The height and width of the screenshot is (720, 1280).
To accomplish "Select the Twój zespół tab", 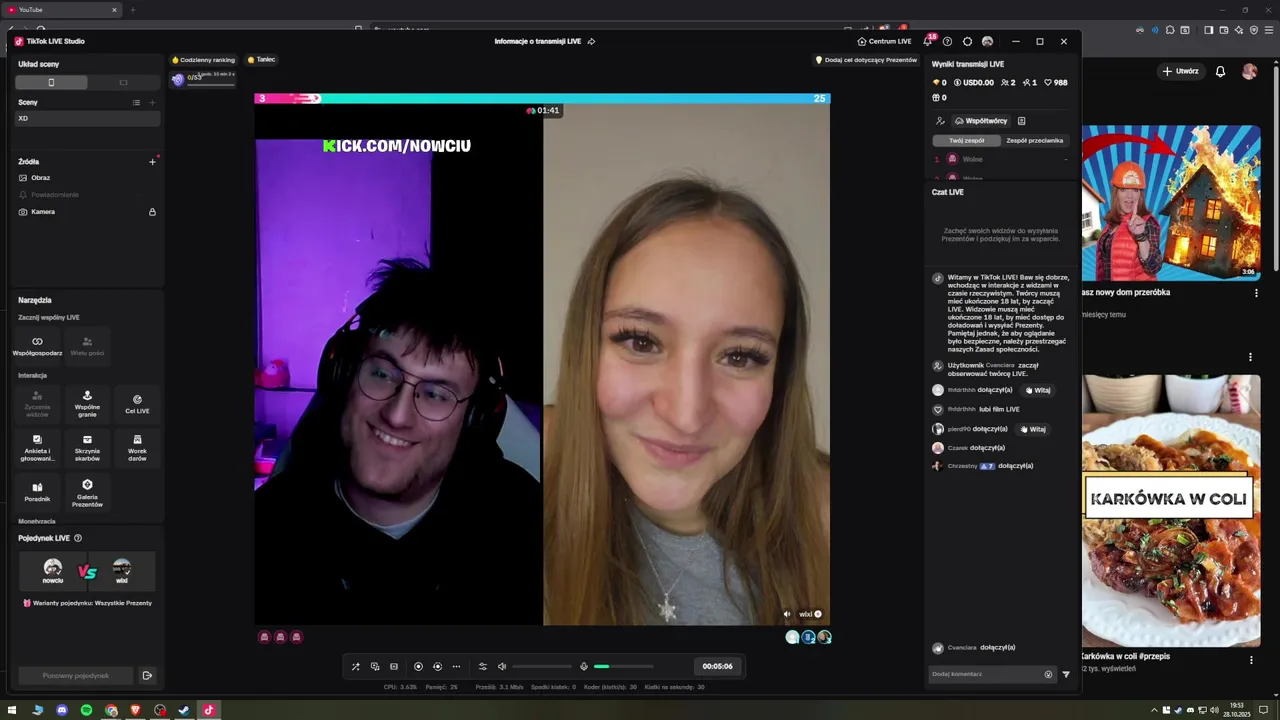I will pos(966,141).
